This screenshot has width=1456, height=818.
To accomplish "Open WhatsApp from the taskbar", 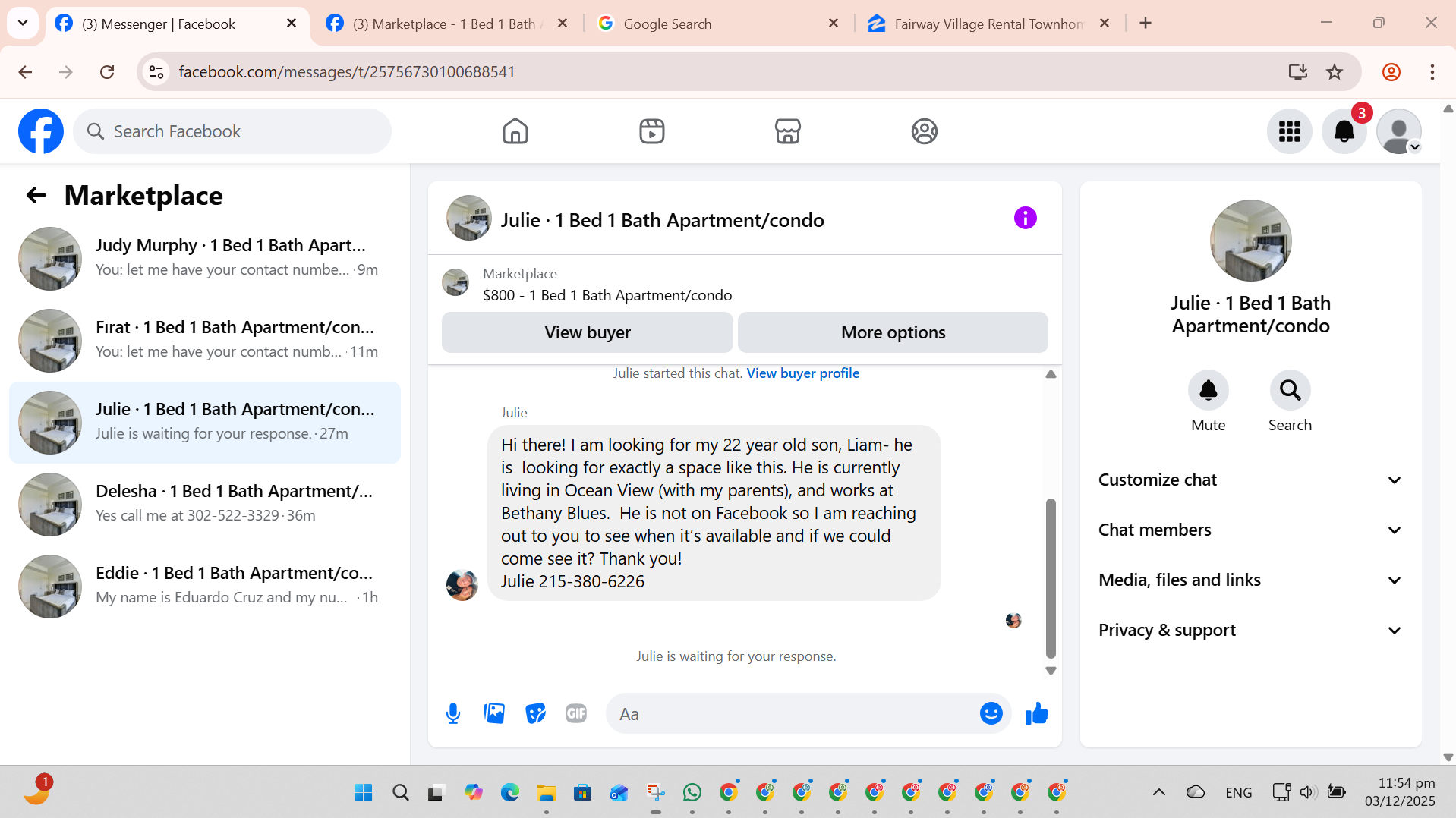I will pyautogui.click(x=692, y=793).
